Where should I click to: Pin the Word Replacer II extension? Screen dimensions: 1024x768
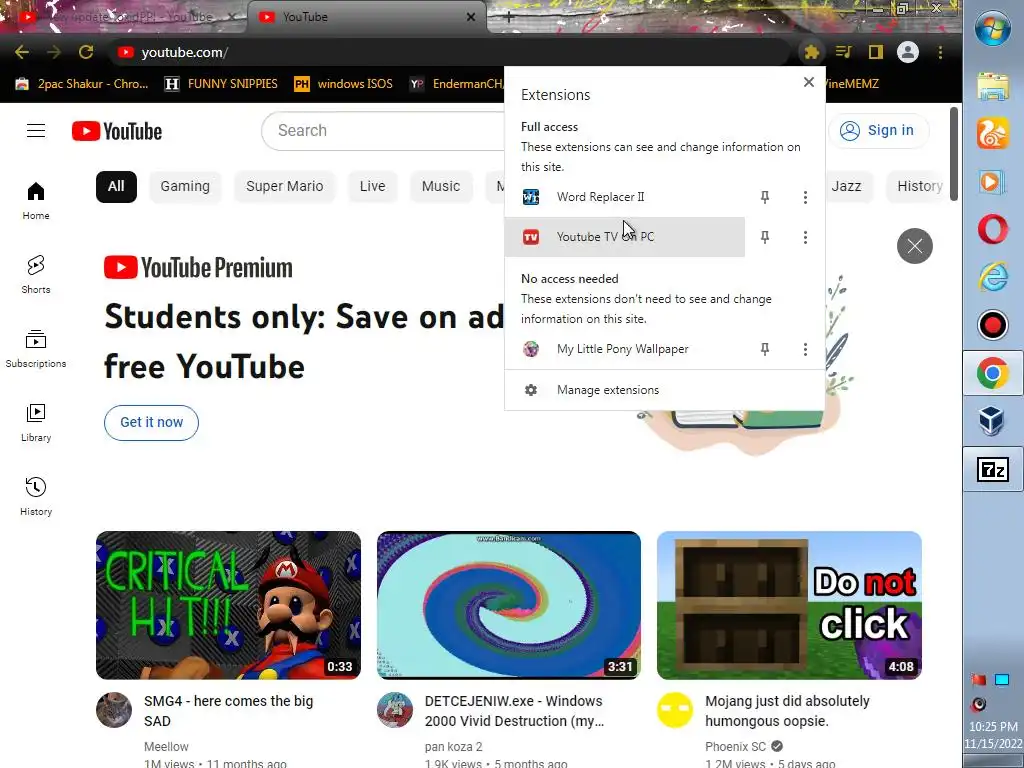(765, 197)
